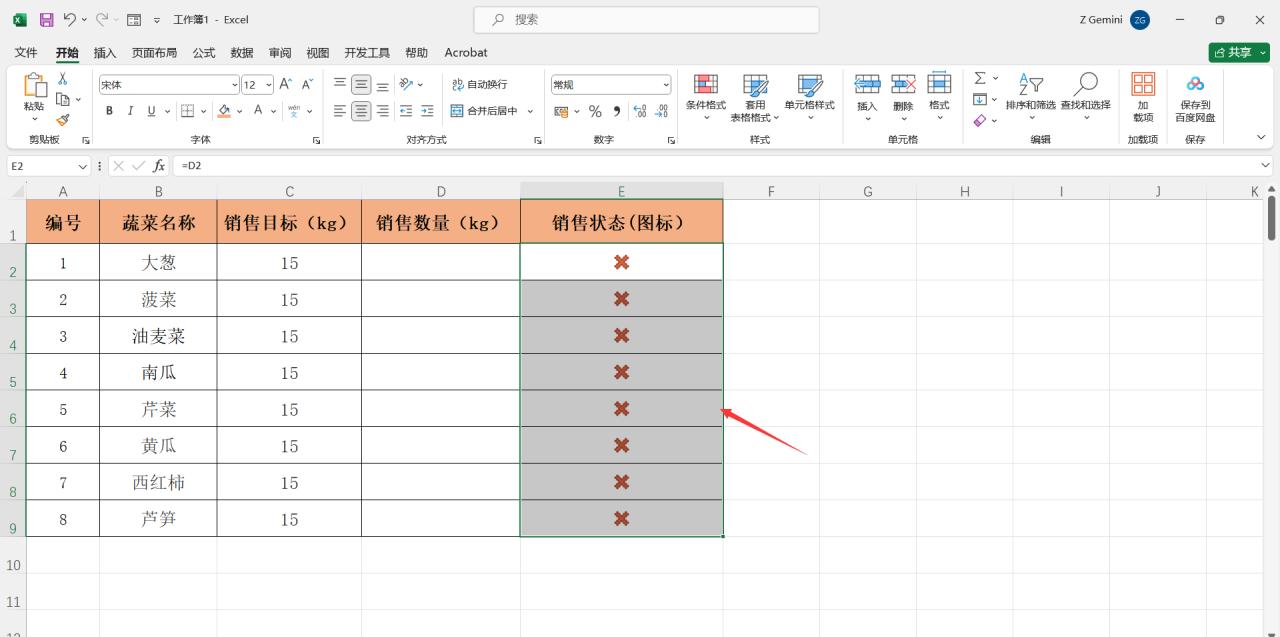
Task: Increase font size with the larger A icon
Action: click(x=286, y=85)
